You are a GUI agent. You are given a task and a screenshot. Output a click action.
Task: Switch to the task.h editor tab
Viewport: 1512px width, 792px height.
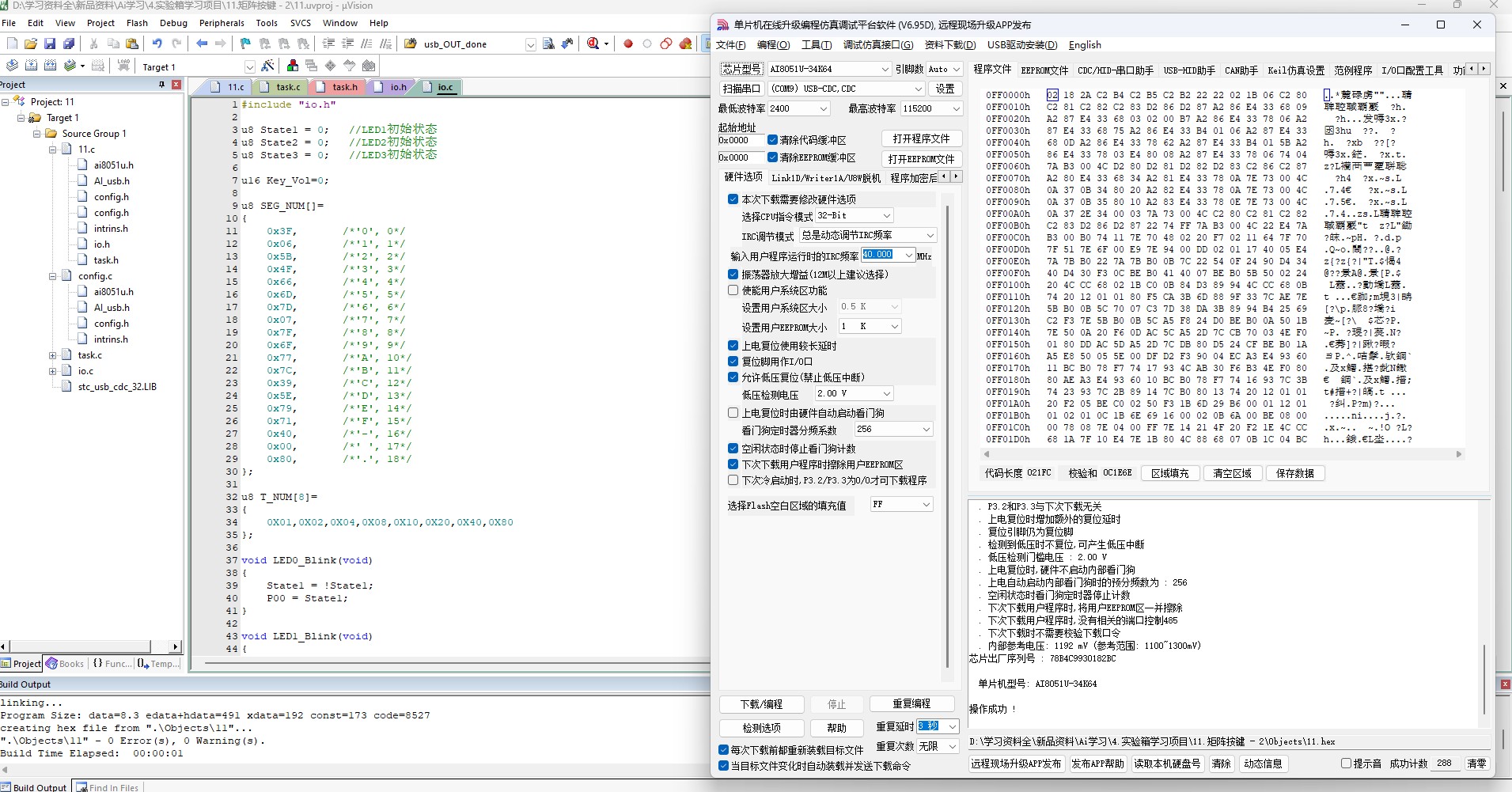[x=339, y=87]
